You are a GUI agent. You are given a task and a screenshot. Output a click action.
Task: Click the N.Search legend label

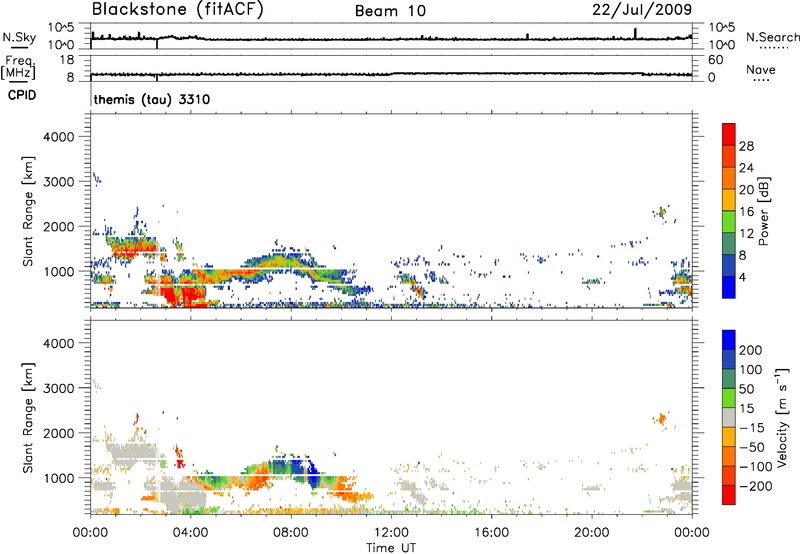click(772, 37)
